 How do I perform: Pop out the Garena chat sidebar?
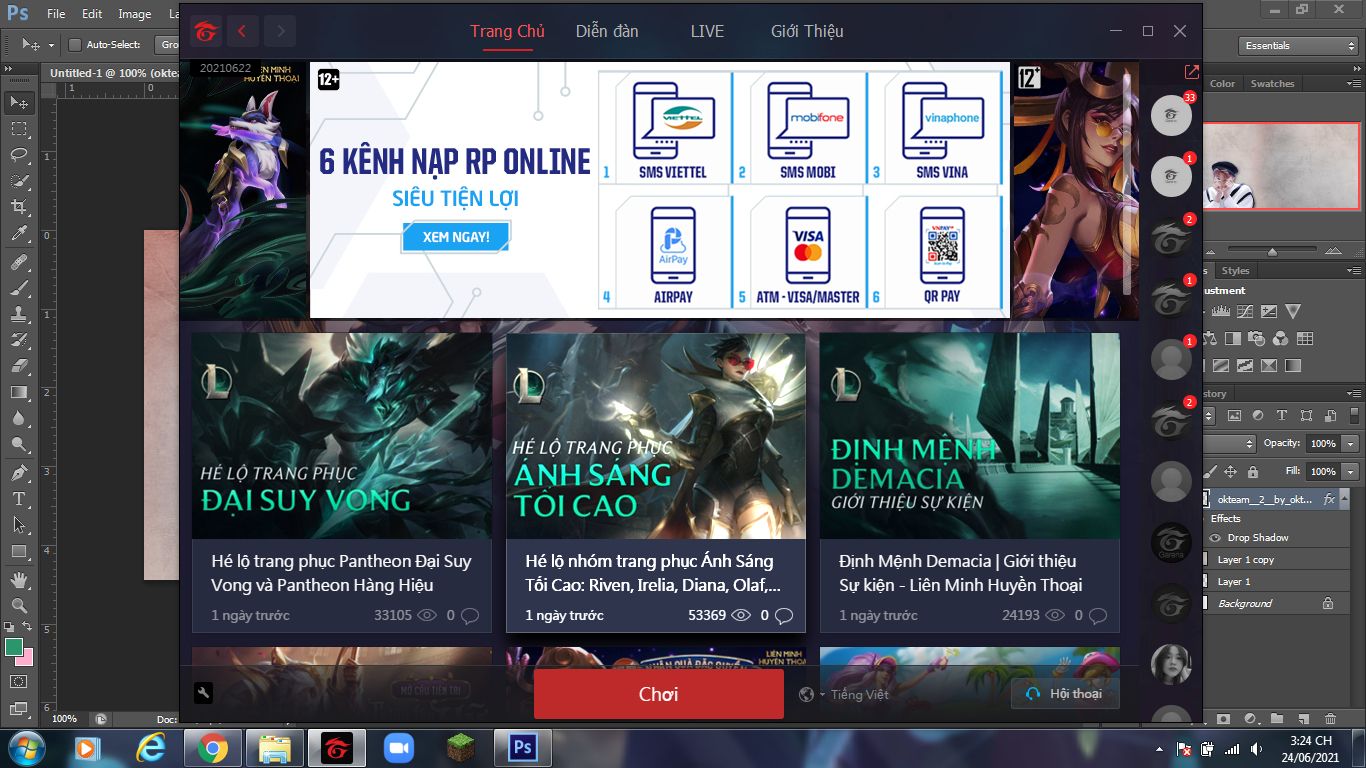pyautogui.click(x=1191, y=72)
